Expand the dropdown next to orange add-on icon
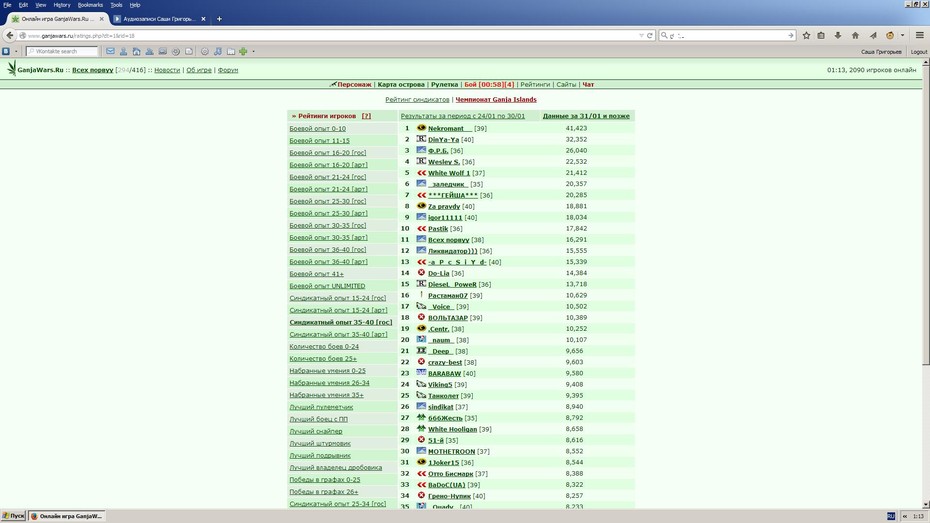This screenshot has width=930, height=523. tap(902, 36)
